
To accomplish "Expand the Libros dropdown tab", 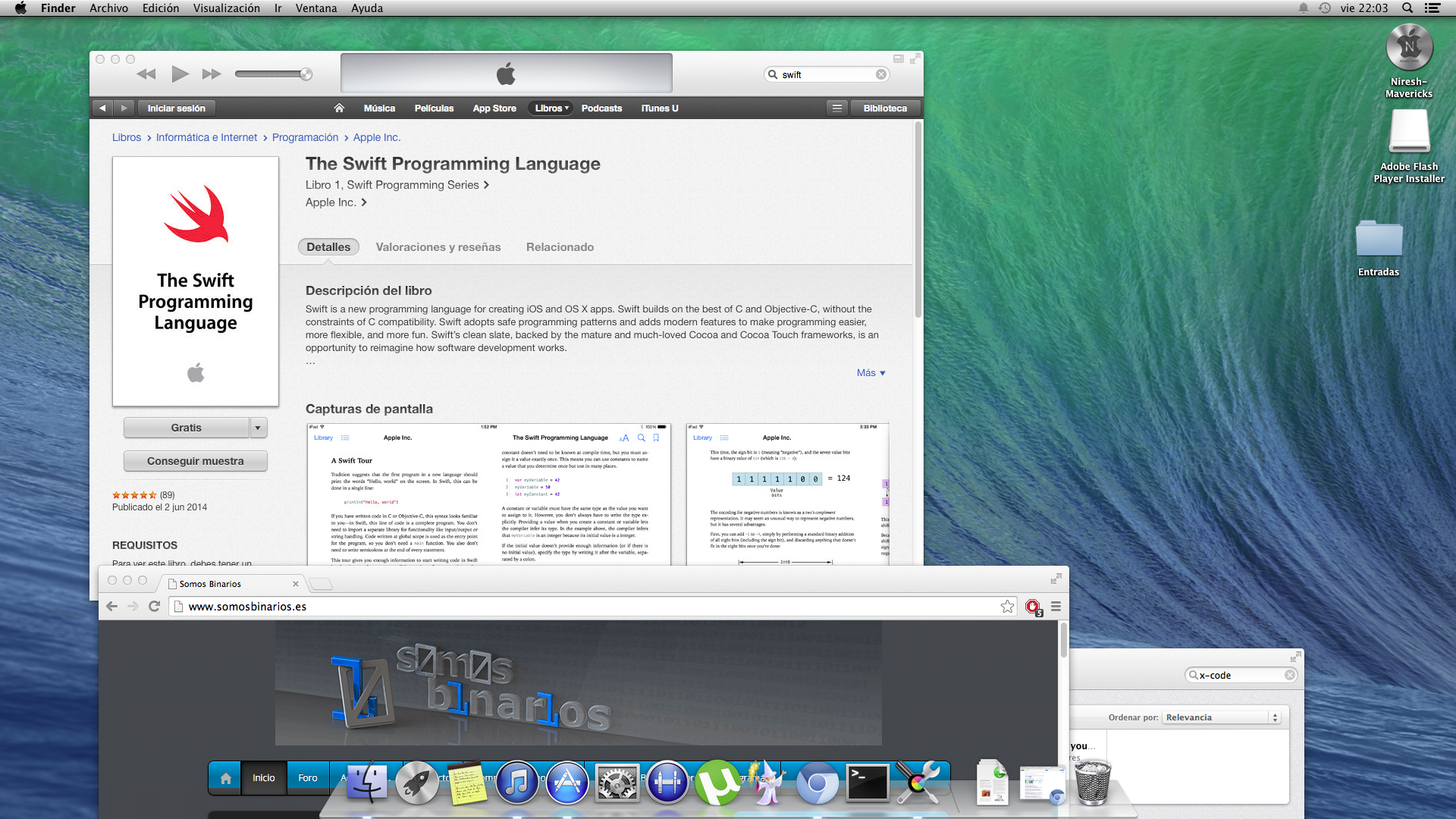I will [x=551, y=108].
